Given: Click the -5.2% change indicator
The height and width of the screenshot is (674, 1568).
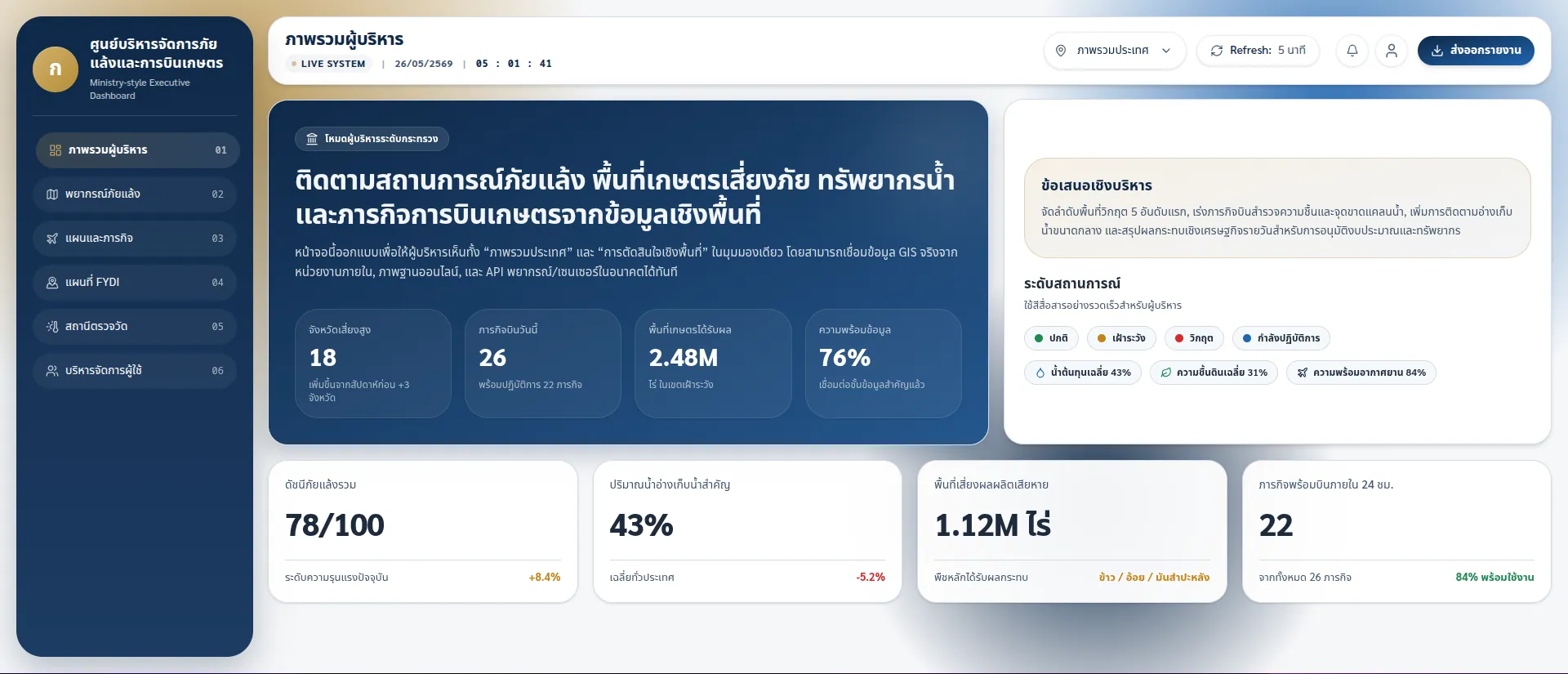Looking at the screenshot, I should [x=871, y=578].
